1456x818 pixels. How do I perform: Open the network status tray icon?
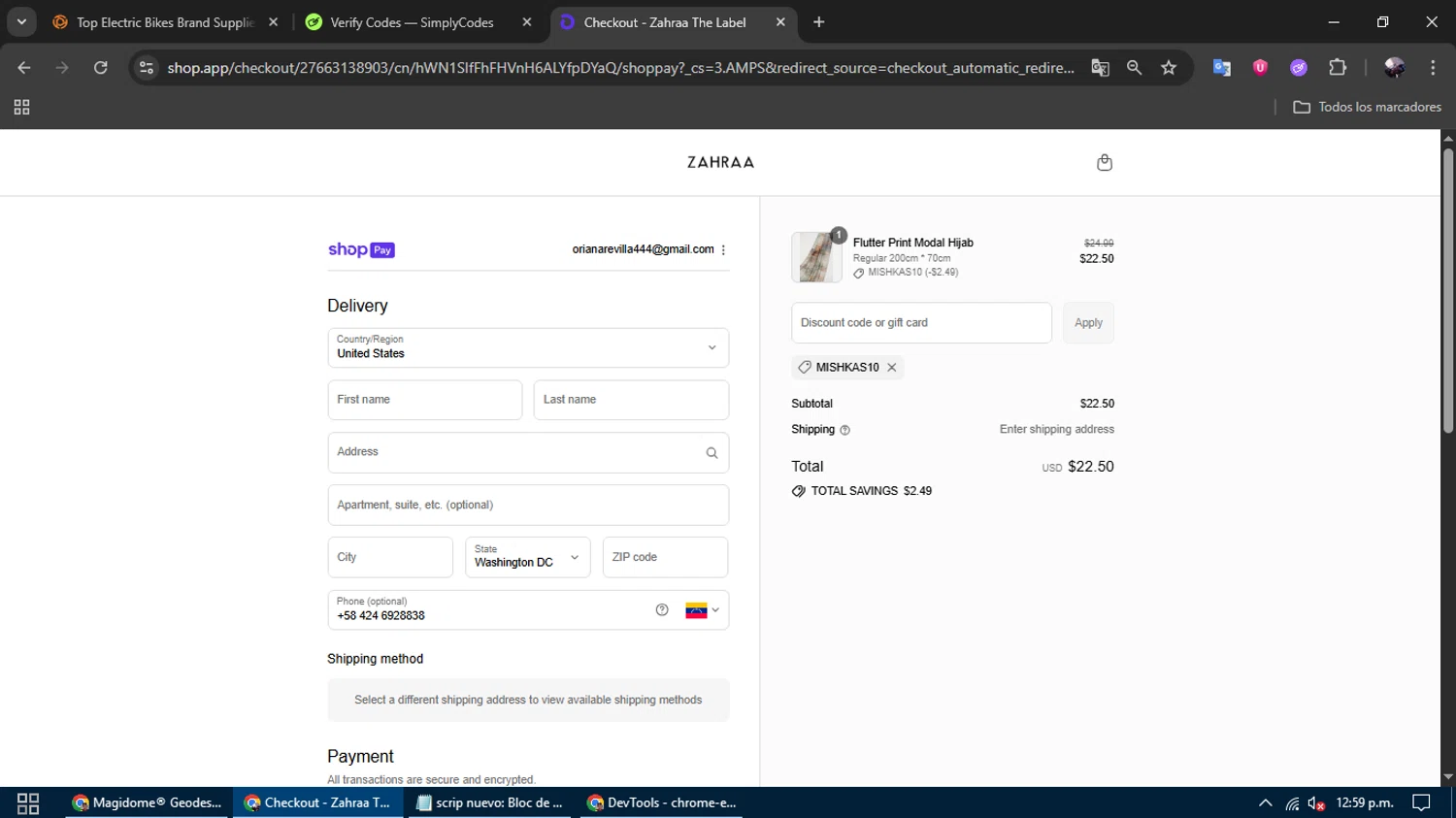coord(1292,803)
